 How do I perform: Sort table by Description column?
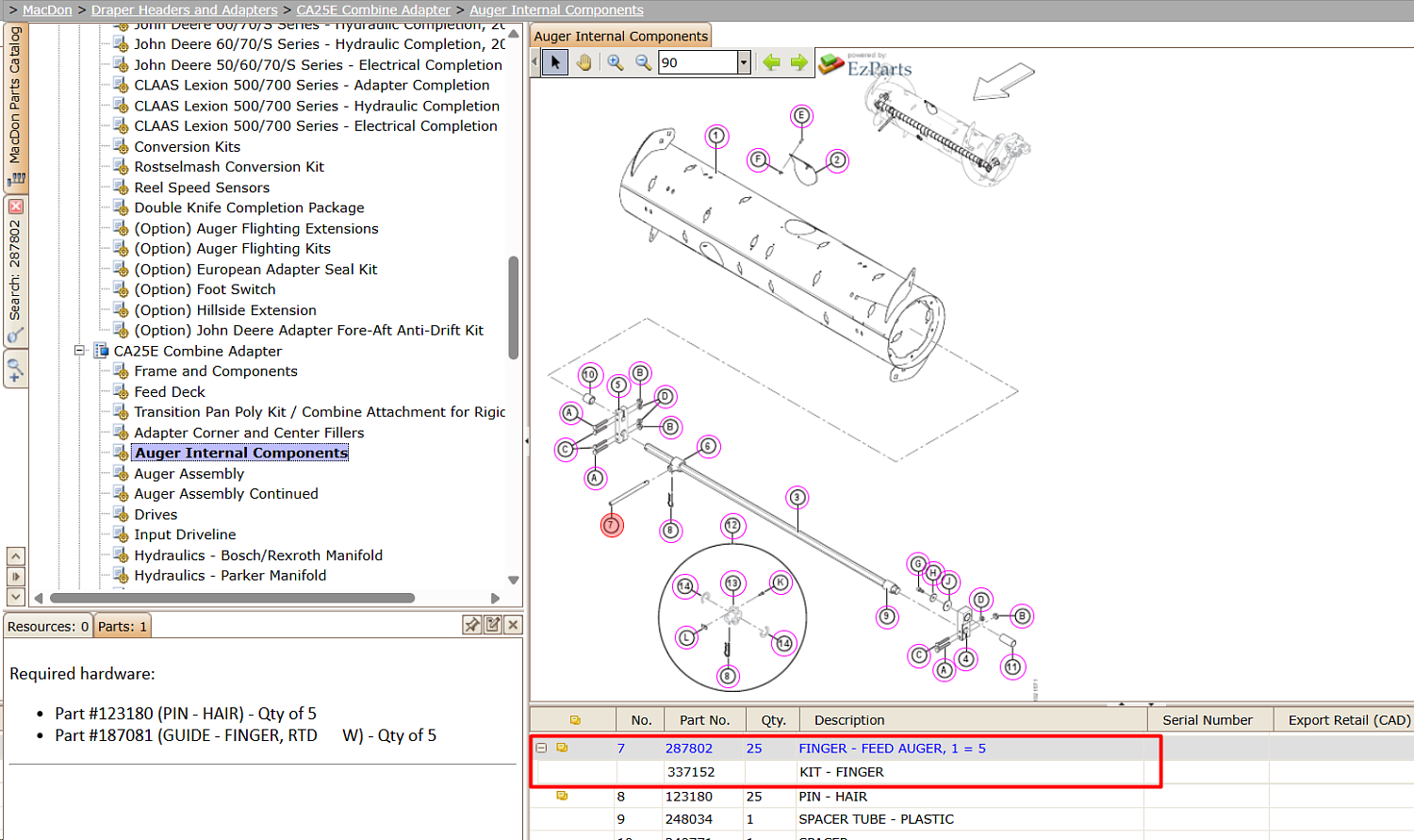974,720
